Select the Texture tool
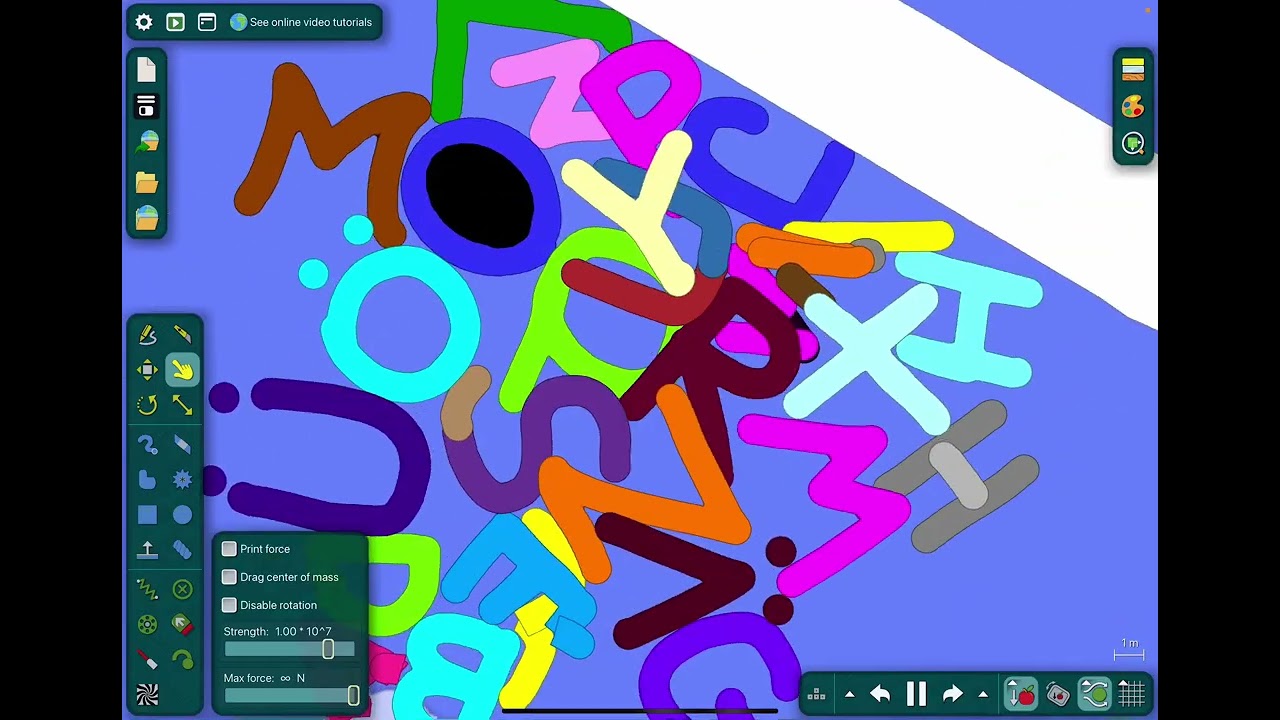Image resolution: width=1280 pixels, height=720 pixels. pos(147,695)
